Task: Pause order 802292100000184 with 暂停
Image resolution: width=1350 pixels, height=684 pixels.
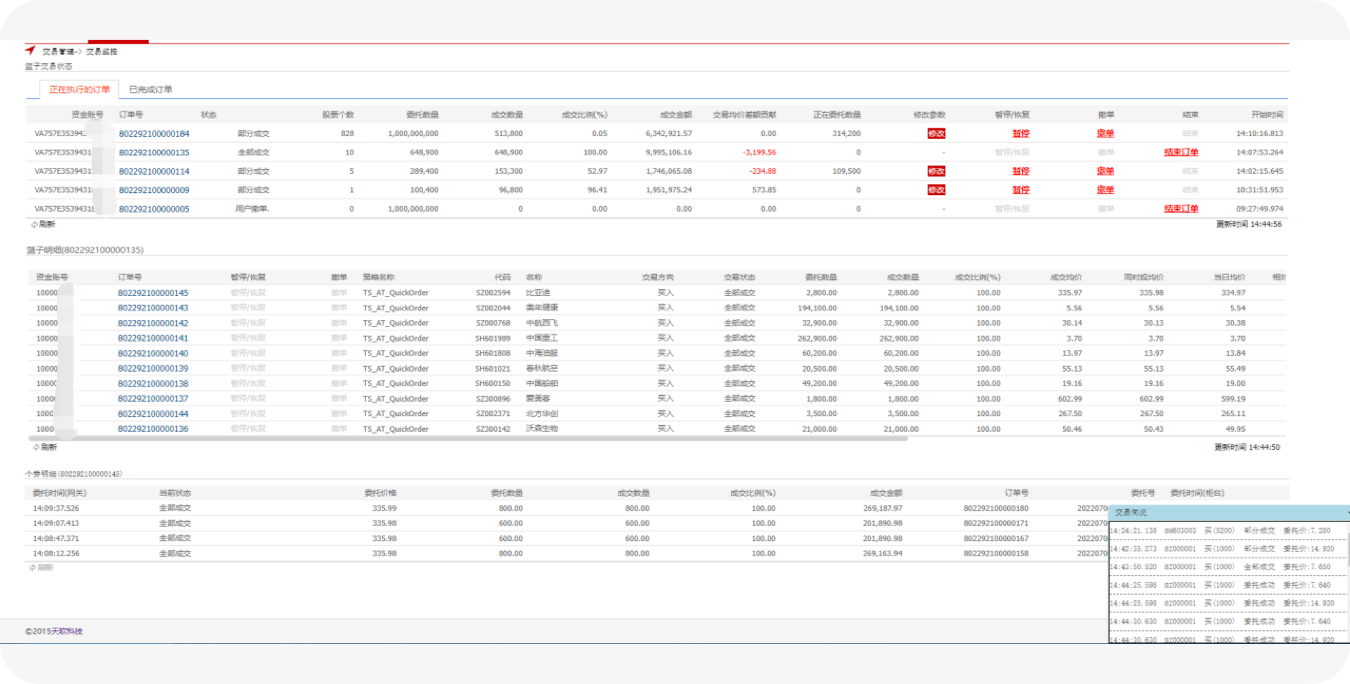Action: [x=1020, y=133]
